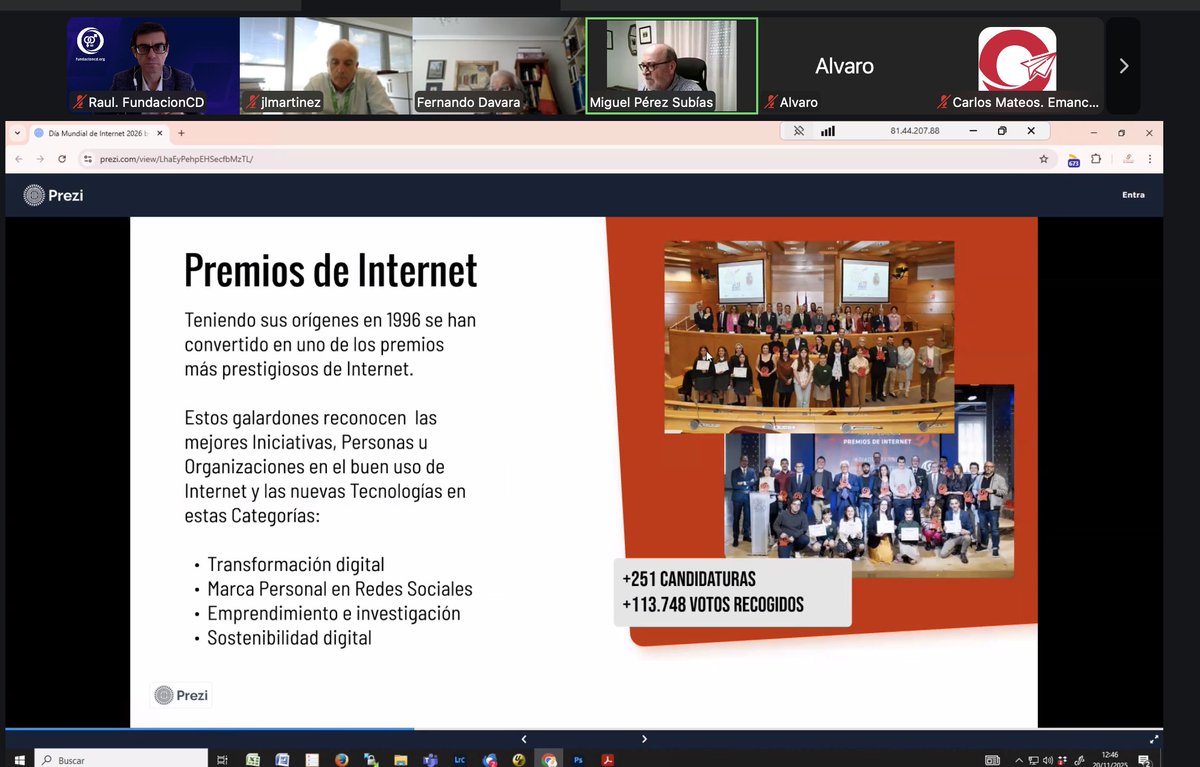Launch Photoshop from the taskbar

pyautogui.click(x=577, y=757)
